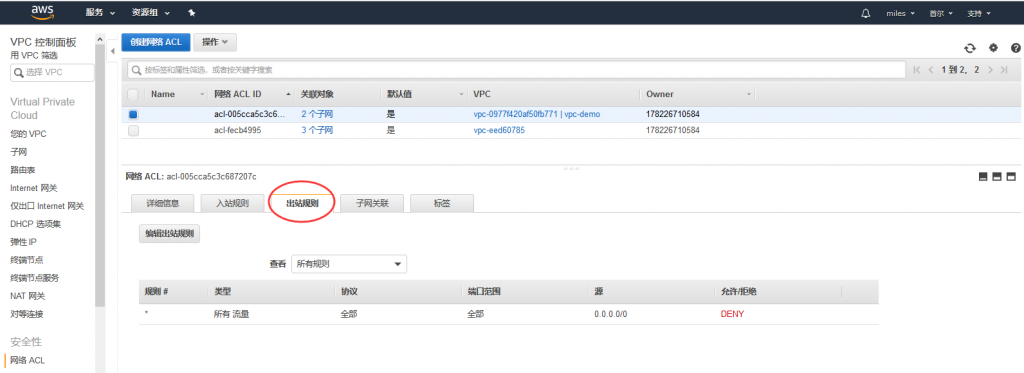Expand the 操作 actions dropdown
Viewport: 1024px width, 373px height.
coord(215,42)
